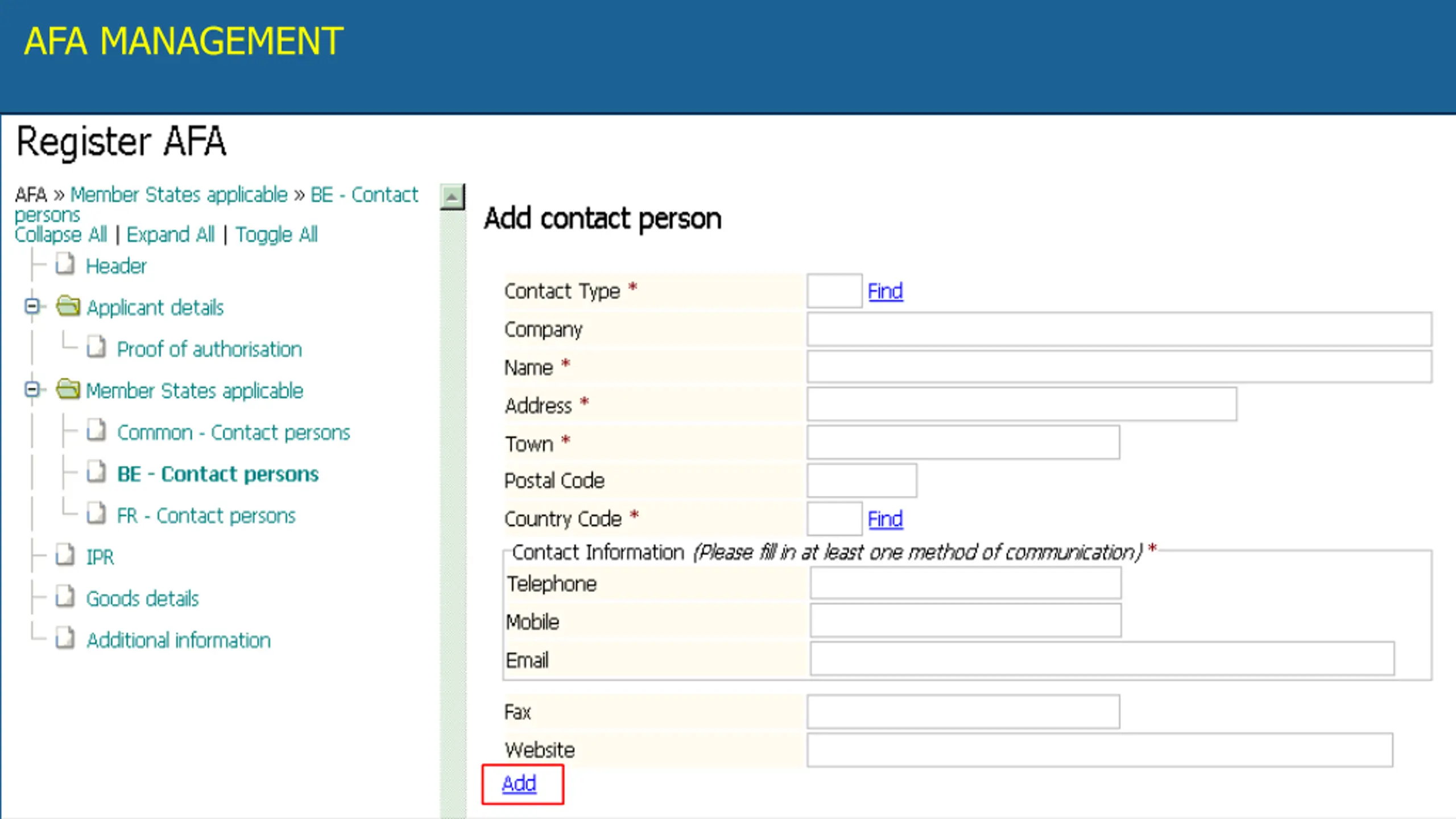Click the Add link below Website
This screenshot has height=819, width=1456.
pyautogui.click(x=519, y=784)
